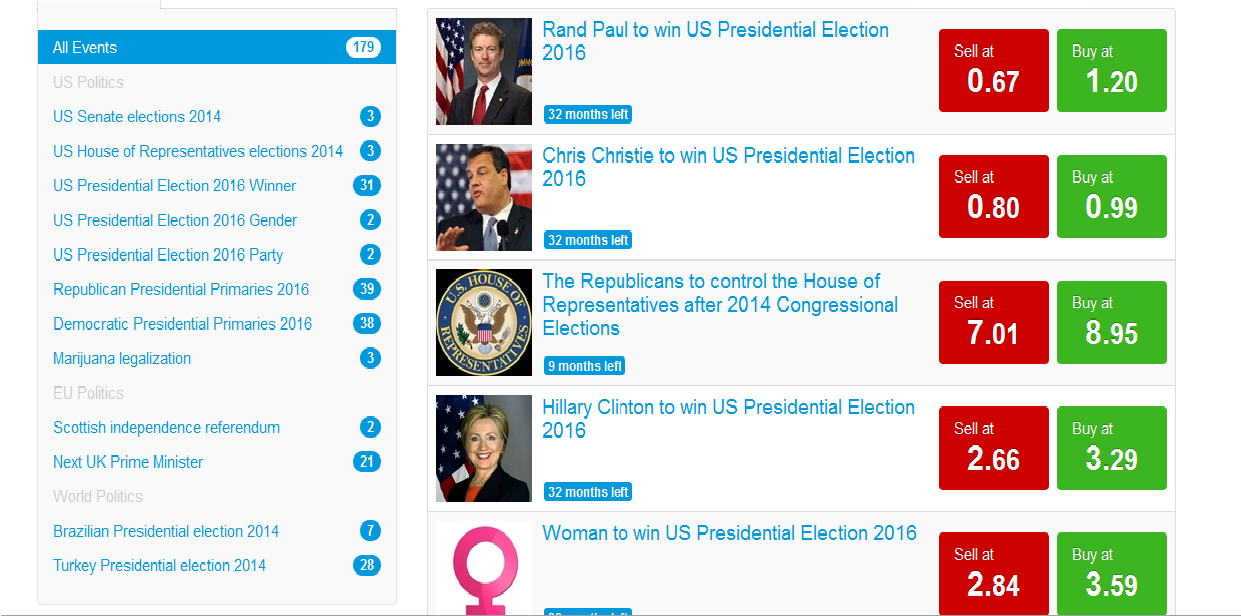1241x616 pixels.
Task: Buy Republicans House control at 8.95
Action: pyautogui.click(x=1111, y=322)
